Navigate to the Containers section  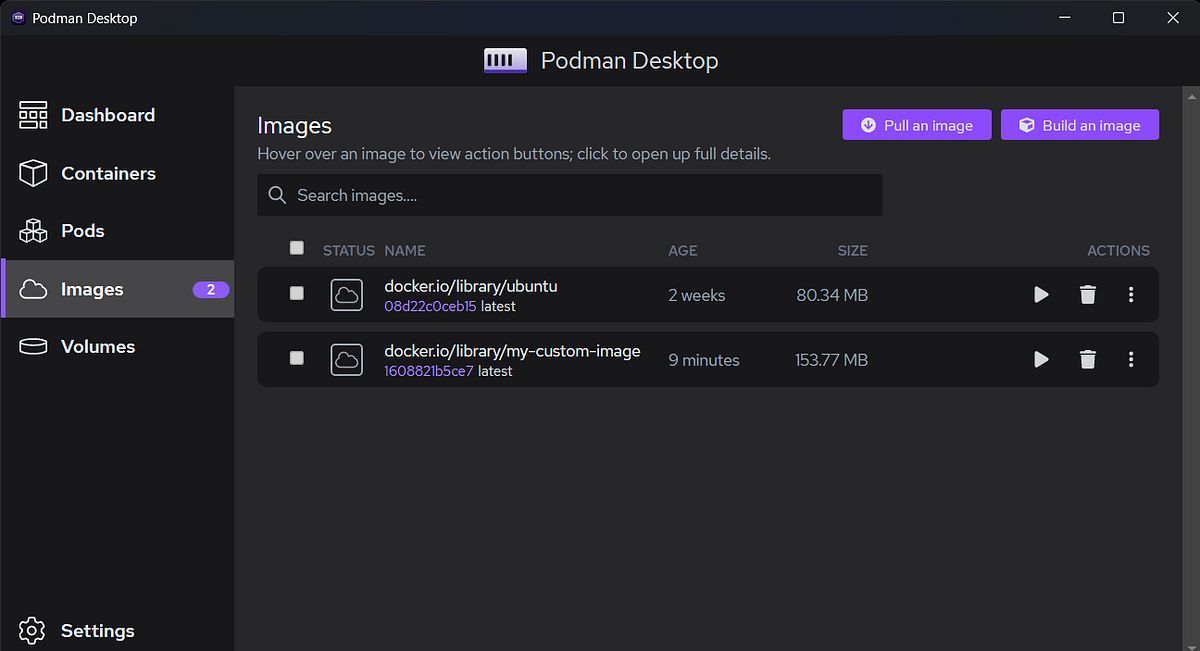(x=108, y=173)
